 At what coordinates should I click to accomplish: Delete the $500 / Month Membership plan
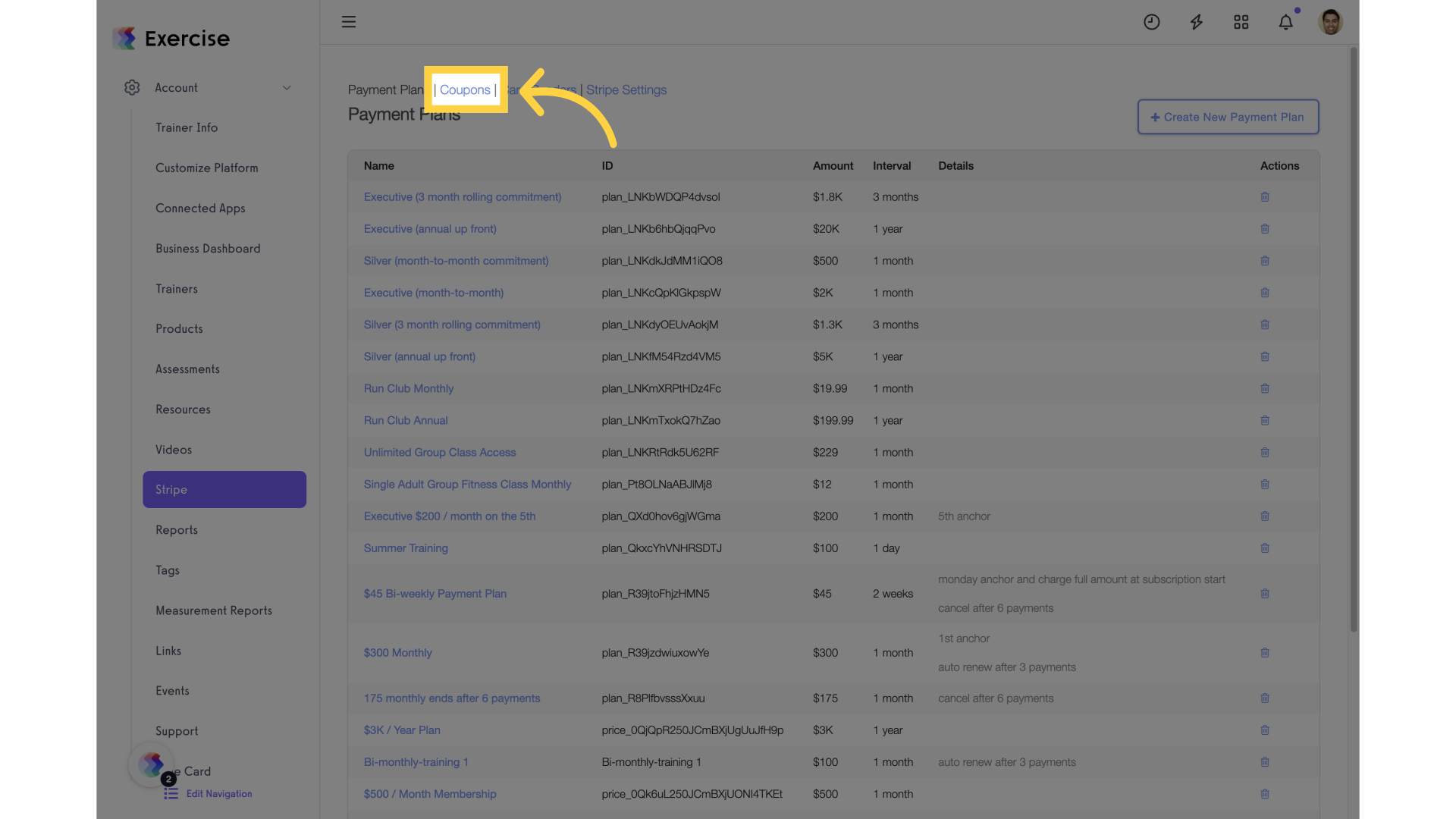pyautogui.click(x=1264, y=794)
